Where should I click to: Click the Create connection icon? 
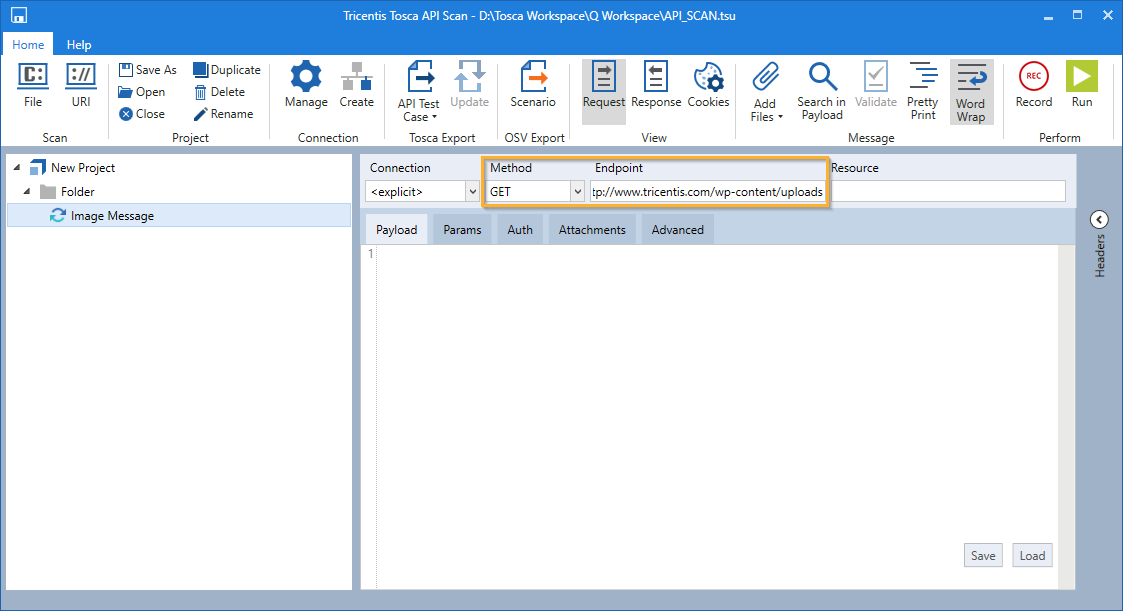(356, 77)
